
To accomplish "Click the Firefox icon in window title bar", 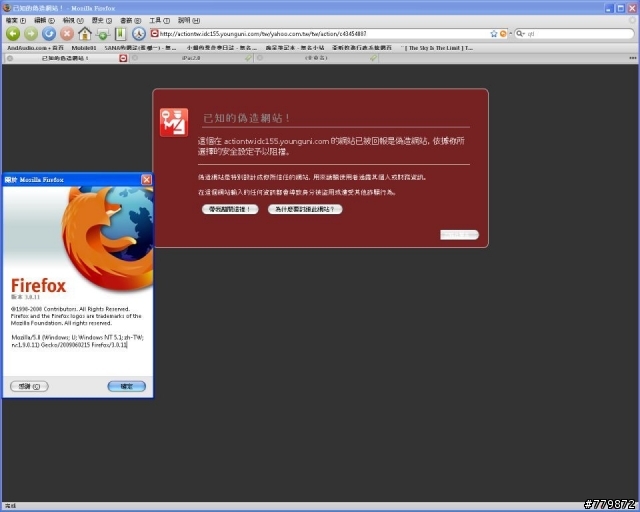I will click(x=7, y=8).
